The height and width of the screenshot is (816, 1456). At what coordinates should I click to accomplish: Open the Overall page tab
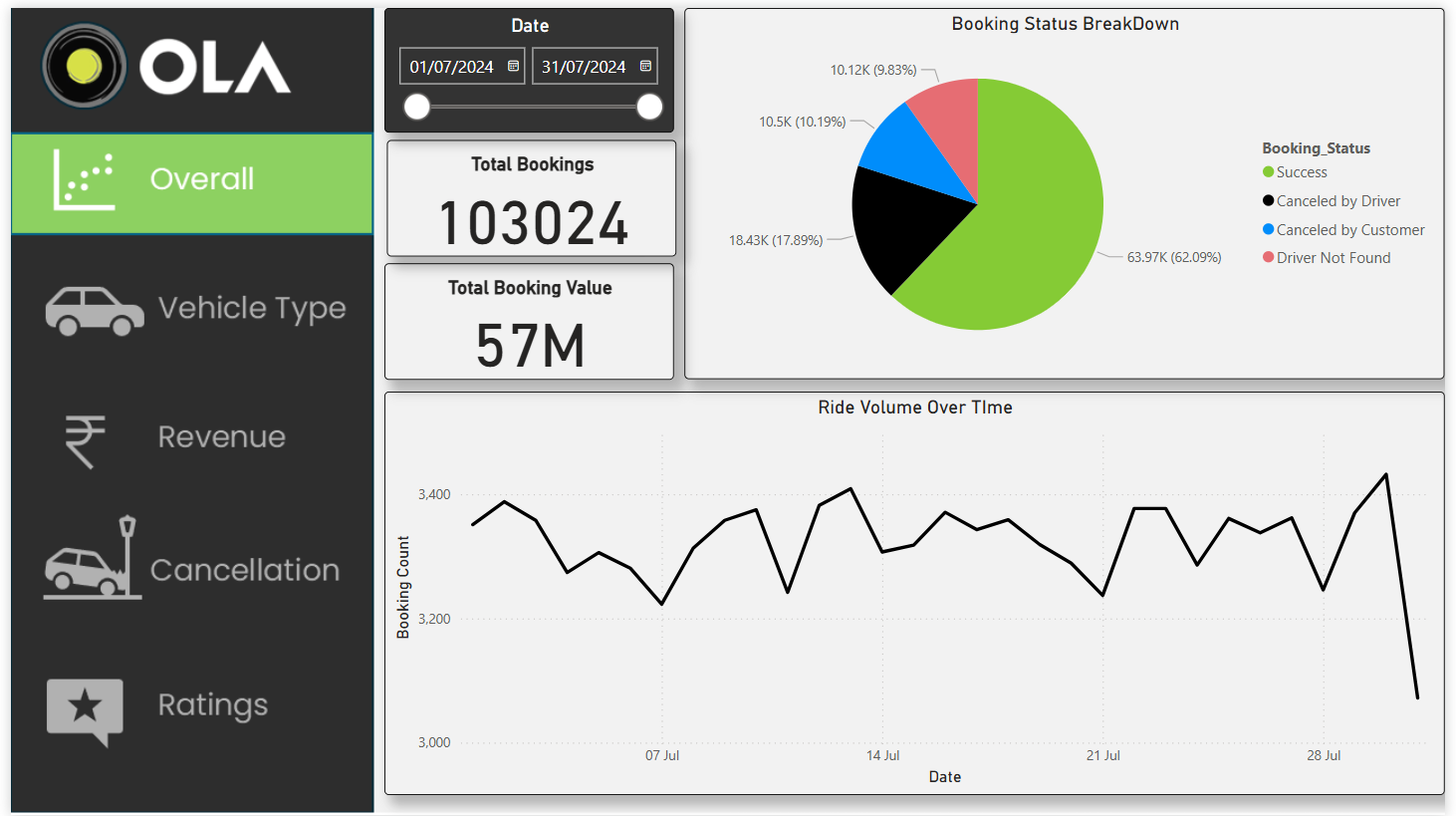(192, 183)
